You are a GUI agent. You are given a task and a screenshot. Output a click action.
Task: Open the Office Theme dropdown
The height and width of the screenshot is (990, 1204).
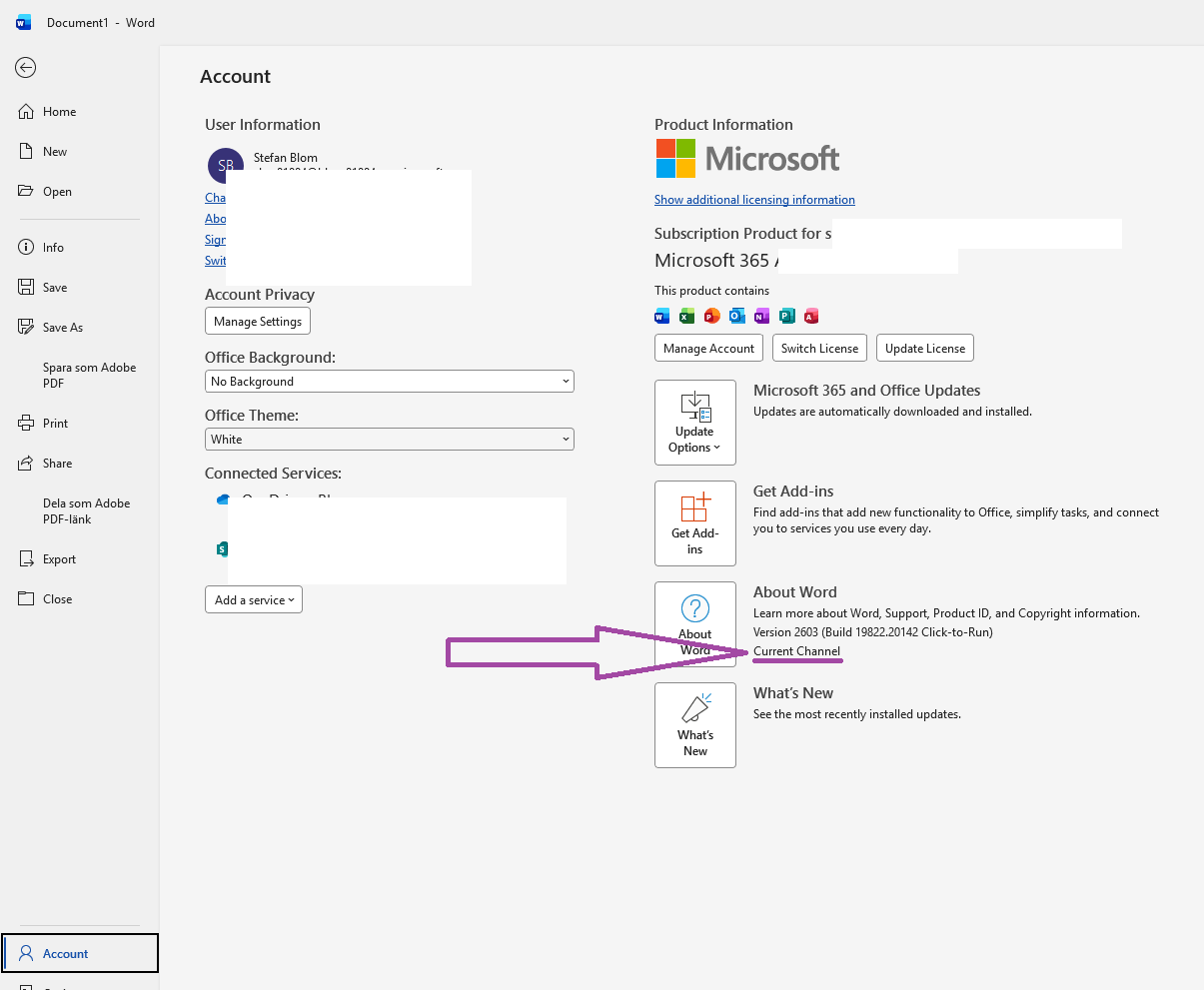[390, 440]
